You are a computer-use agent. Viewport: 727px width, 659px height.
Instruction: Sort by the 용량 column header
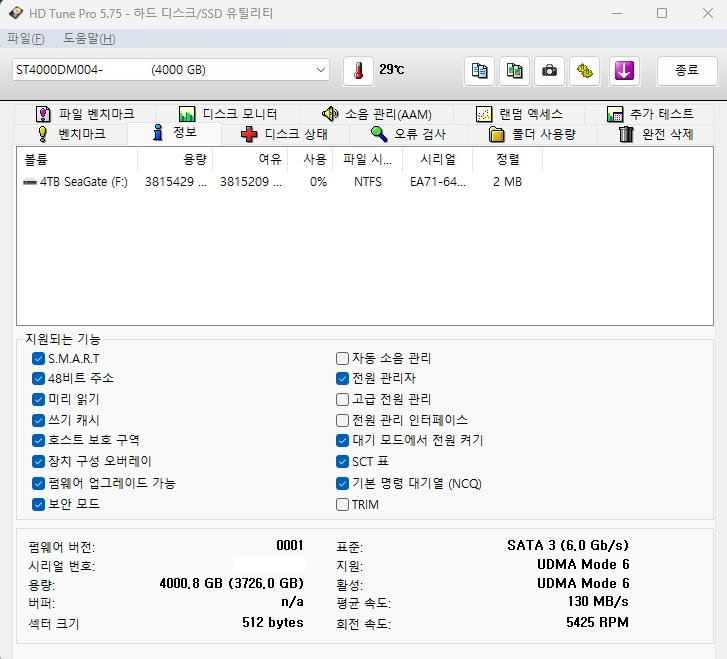click(x=175, y=160)
